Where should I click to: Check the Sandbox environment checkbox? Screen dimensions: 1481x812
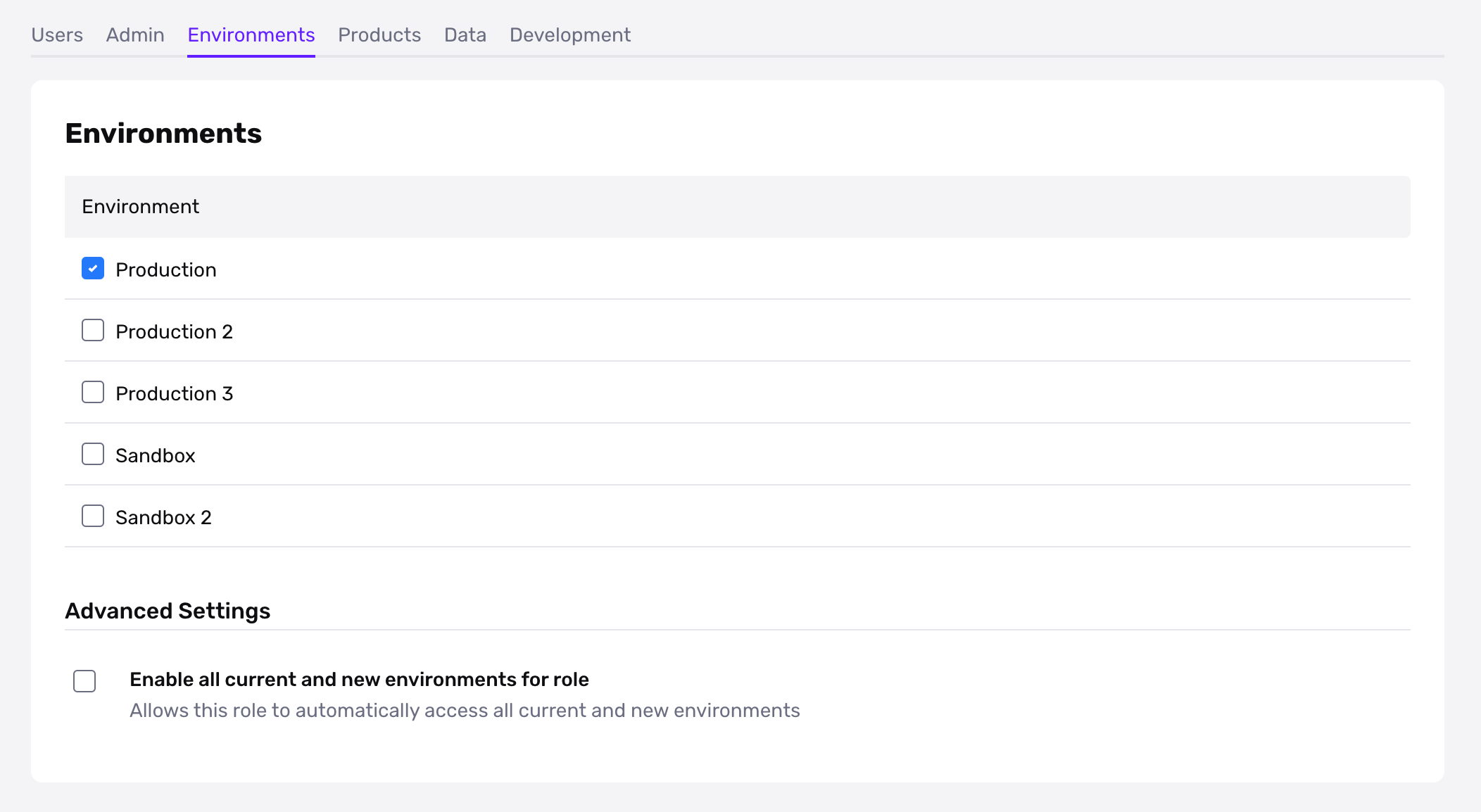[x=93, y=455]
